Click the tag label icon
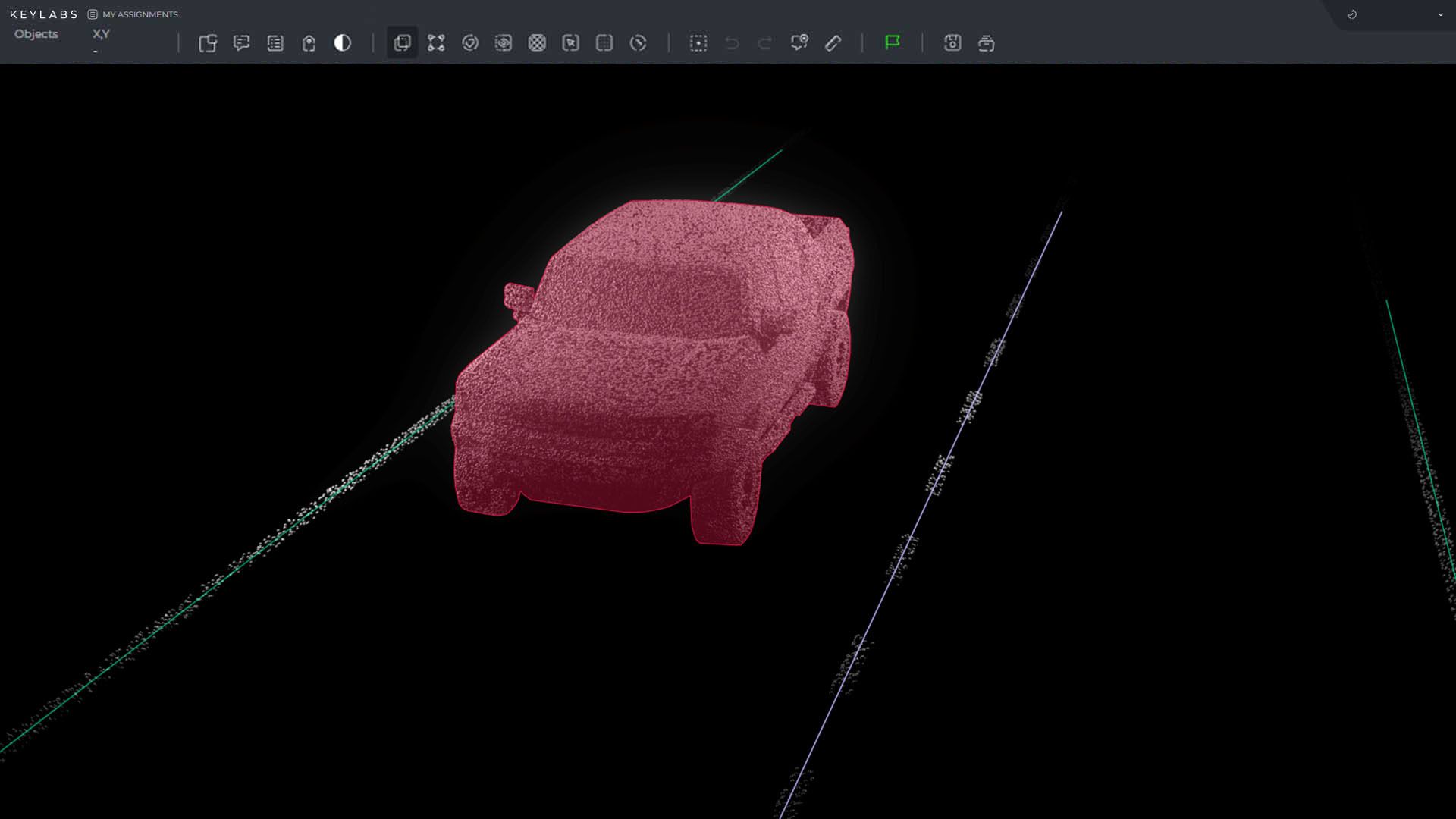This screenshot has width=1456, height=819. pyautogui.click(x=309, y=43)
